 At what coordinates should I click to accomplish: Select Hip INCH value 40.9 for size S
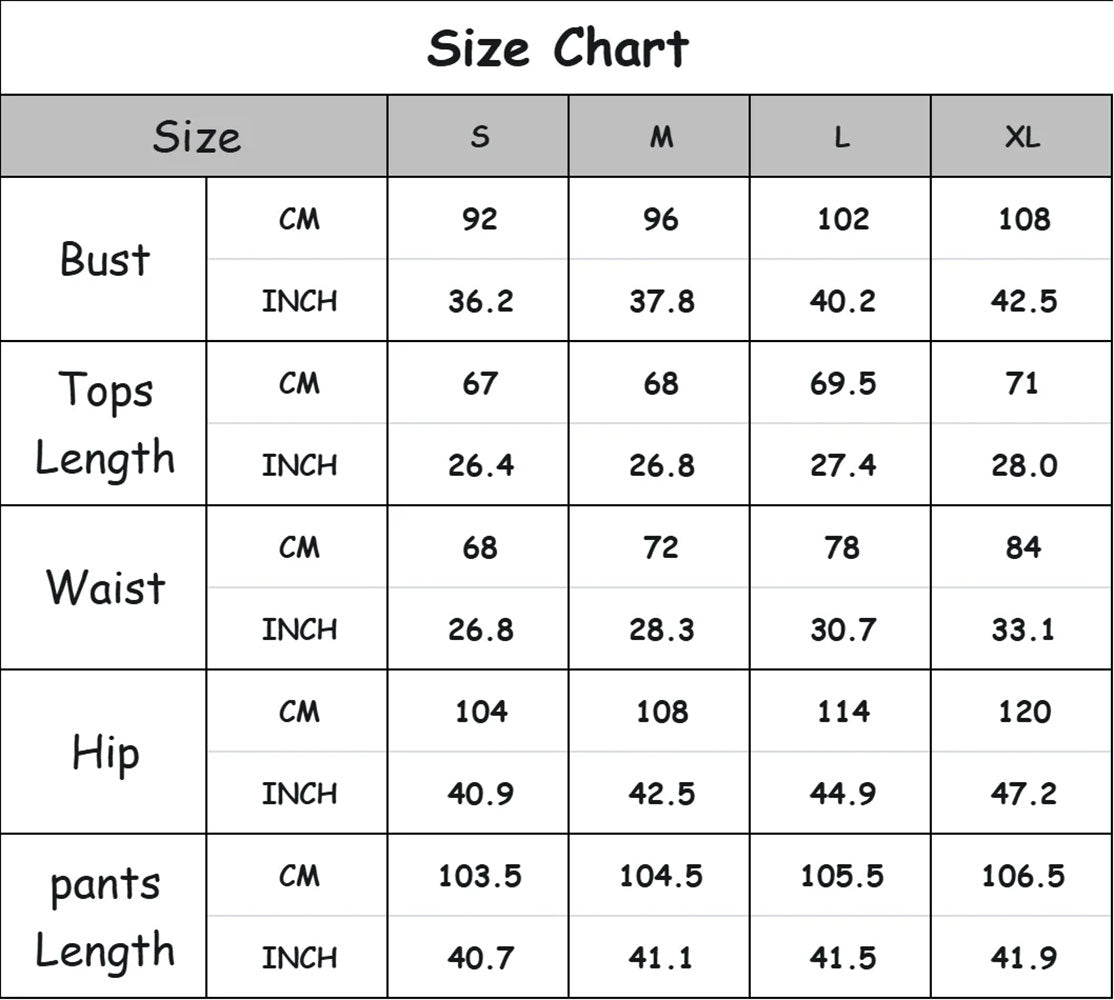(x=479, y=793)
